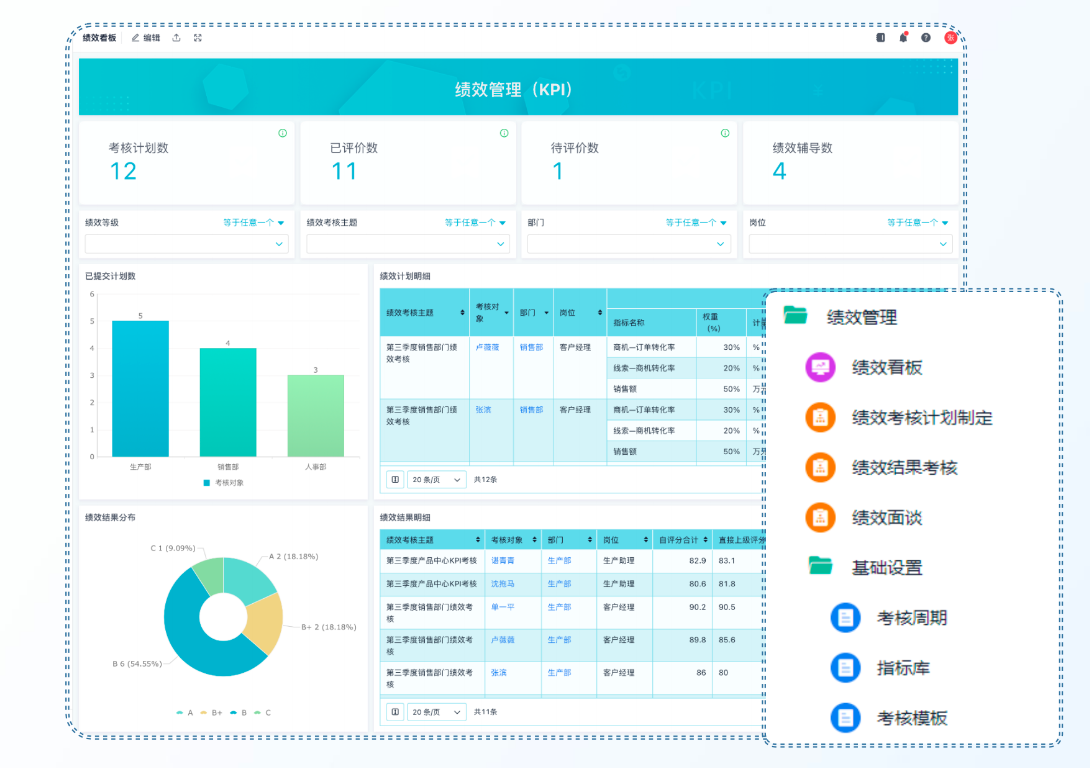Open the 绩效等级 filter dropdown field
The image size is (1090, 768).
[x=186, y=244]
